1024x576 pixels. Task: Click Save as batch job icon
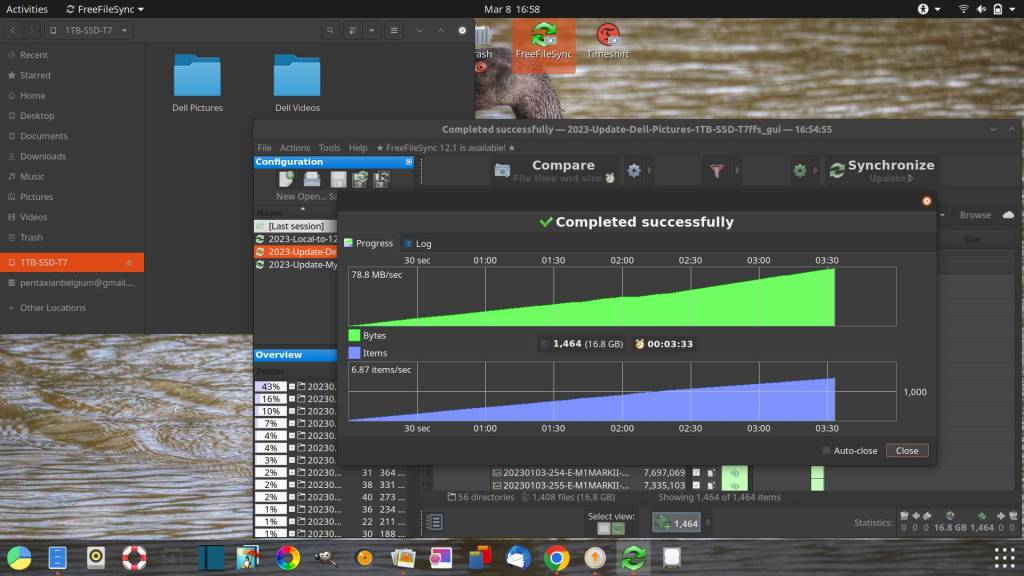pos(381,180)
